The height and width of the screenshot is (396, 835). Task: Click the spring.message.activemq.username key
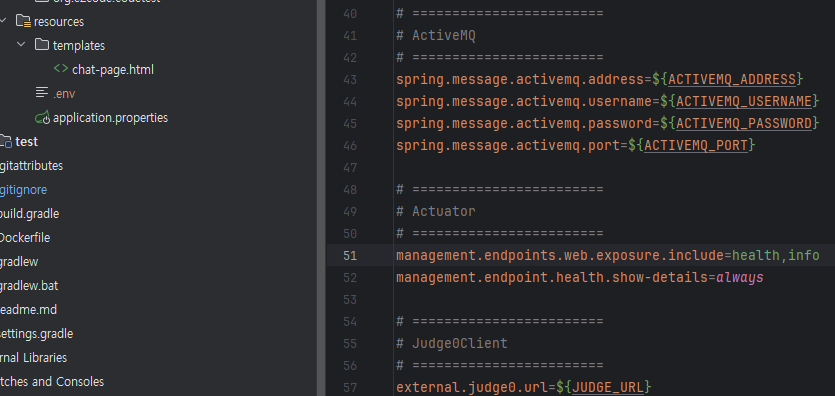[x=524, y=102]
